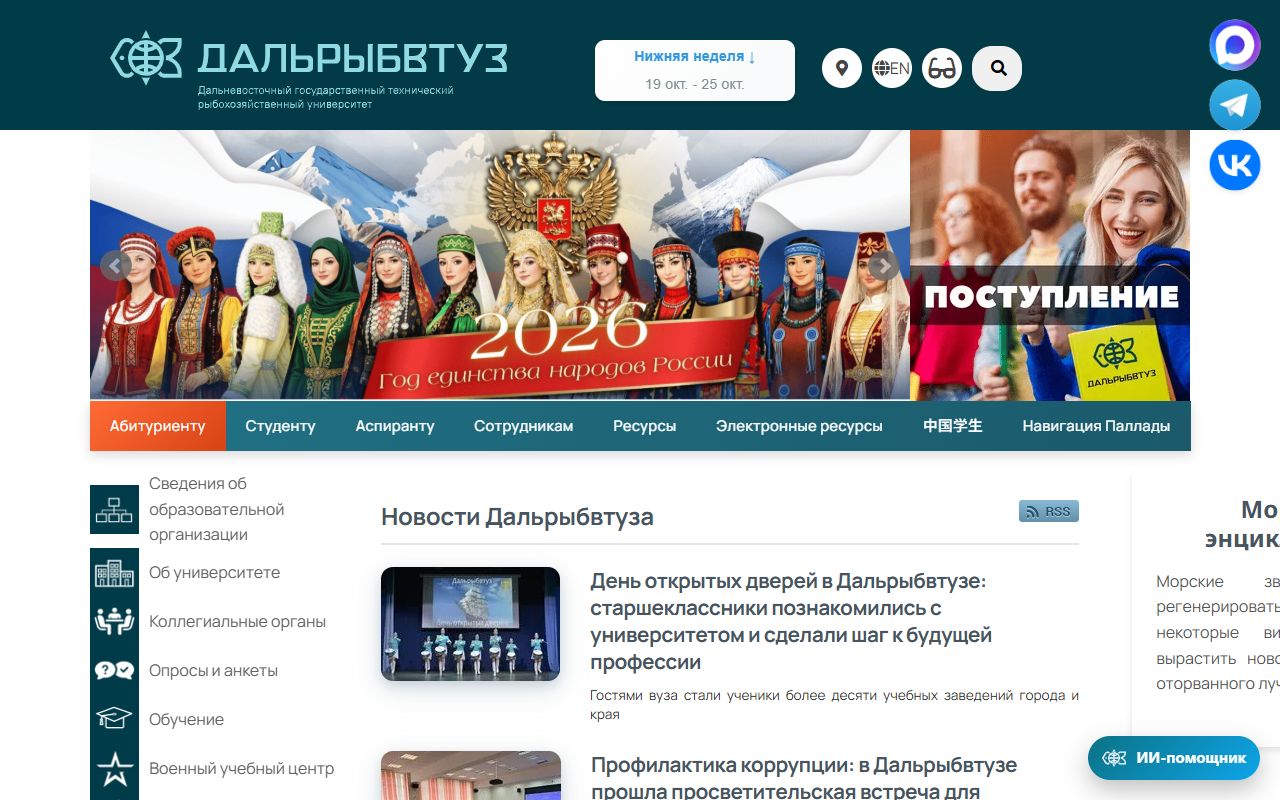Open the map location pin icon
The height and width of the screenshot is (800, 1280).
pyautogui.click(x=842, y=69)
